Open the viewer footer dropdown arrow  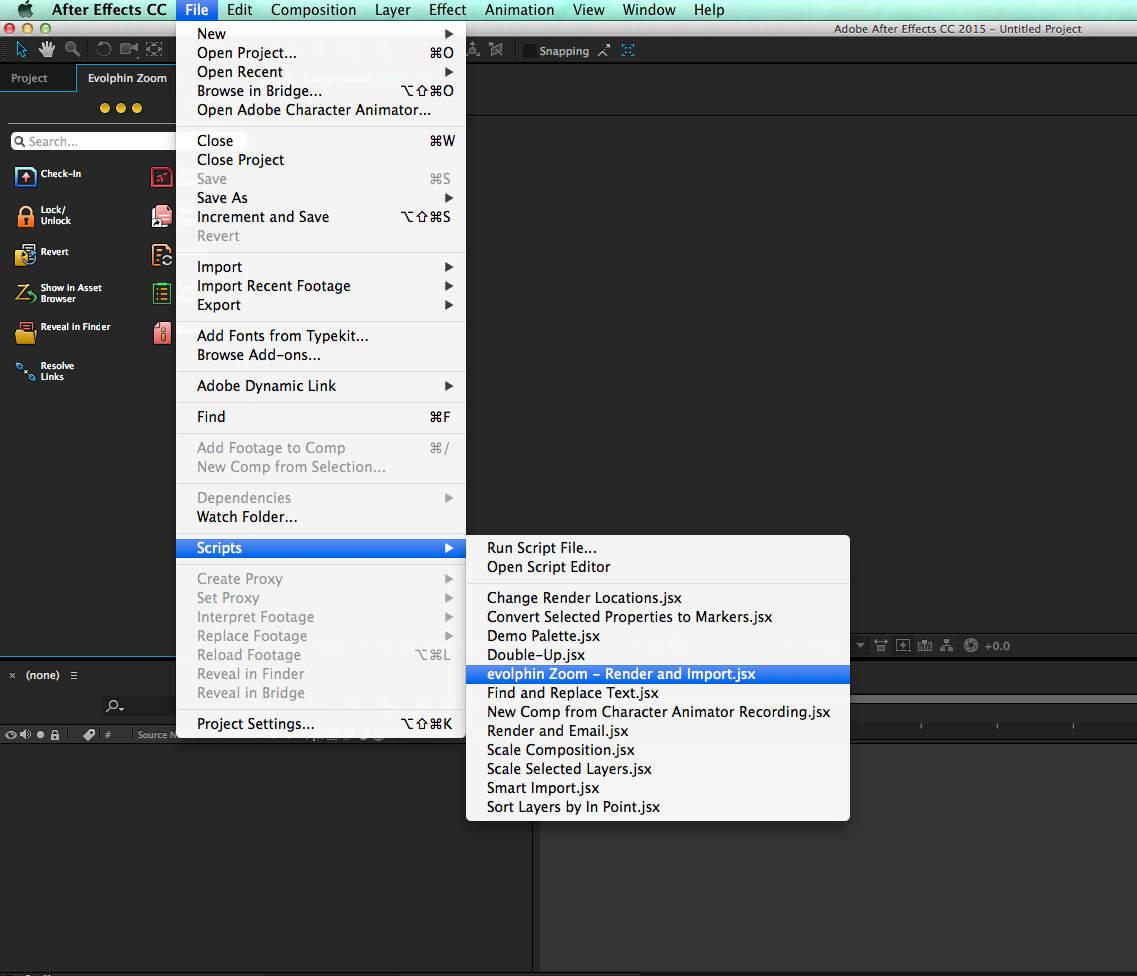click(861, 645)
